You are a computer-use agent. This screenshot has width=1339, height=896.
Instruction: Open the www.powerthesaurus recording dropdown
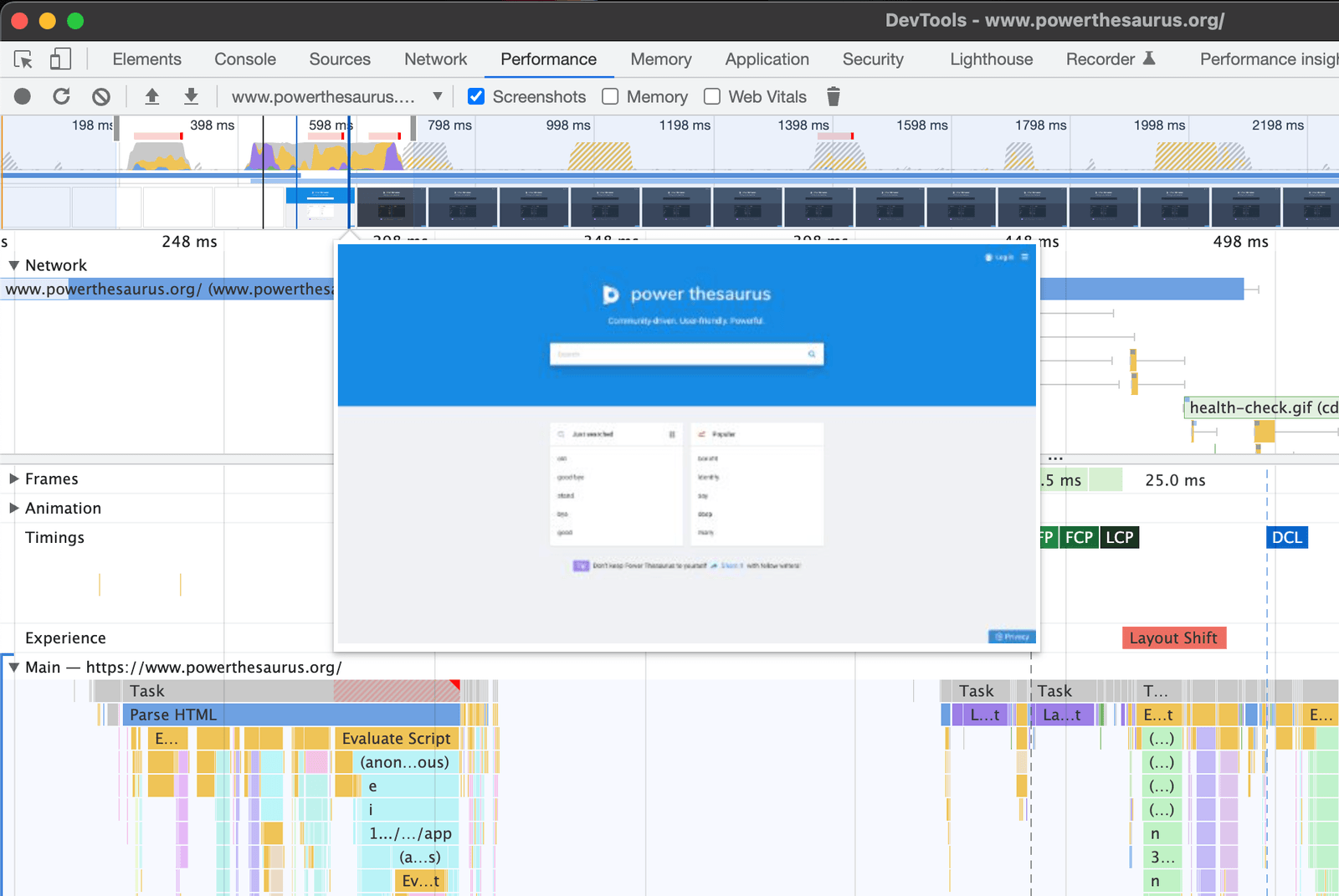437,97
